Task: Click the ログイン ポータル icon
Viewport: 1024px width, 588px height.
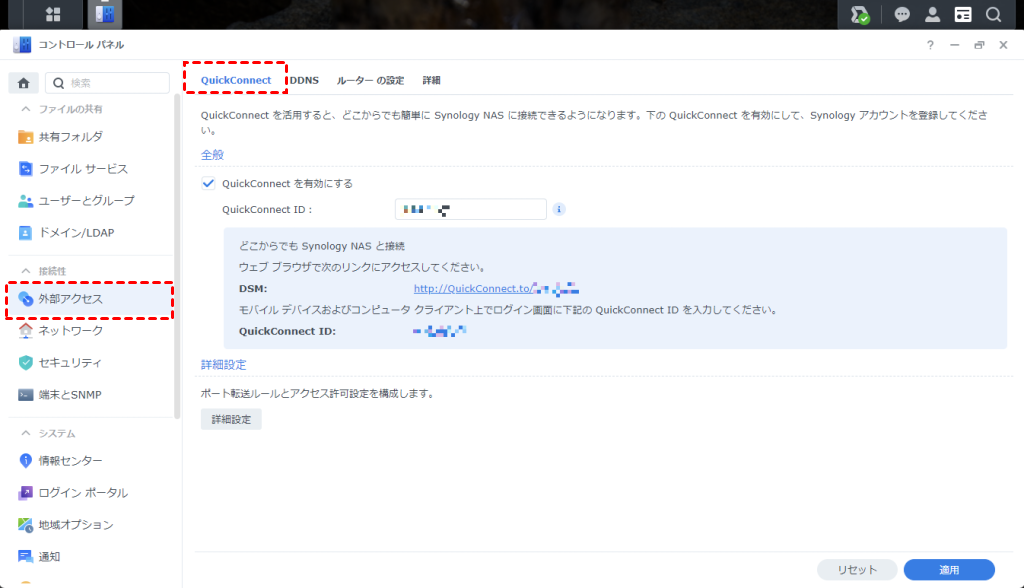Action: point(25,493)
